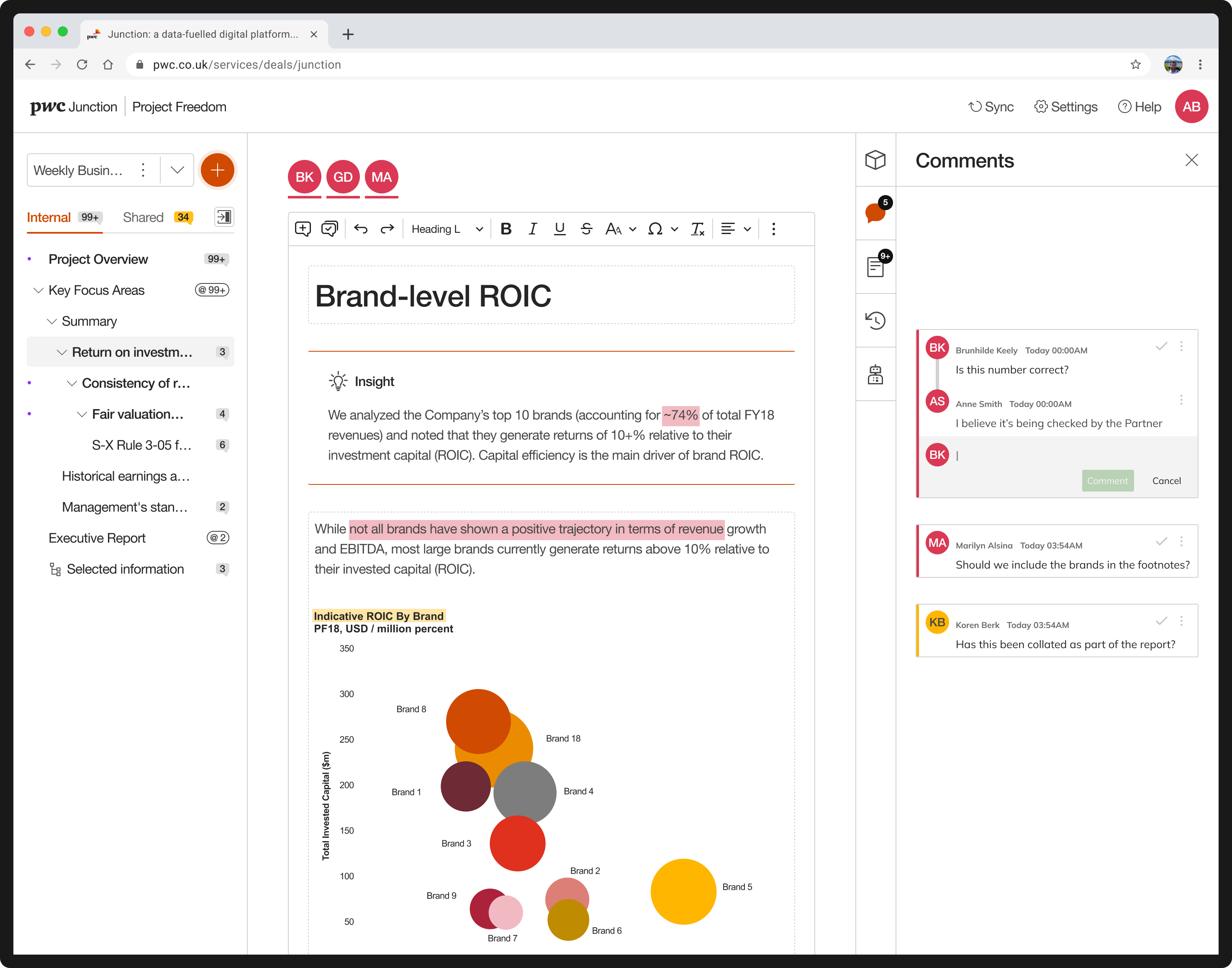Switch to the Shared tab
1232x968 pixels.
(x=143, y=217)
